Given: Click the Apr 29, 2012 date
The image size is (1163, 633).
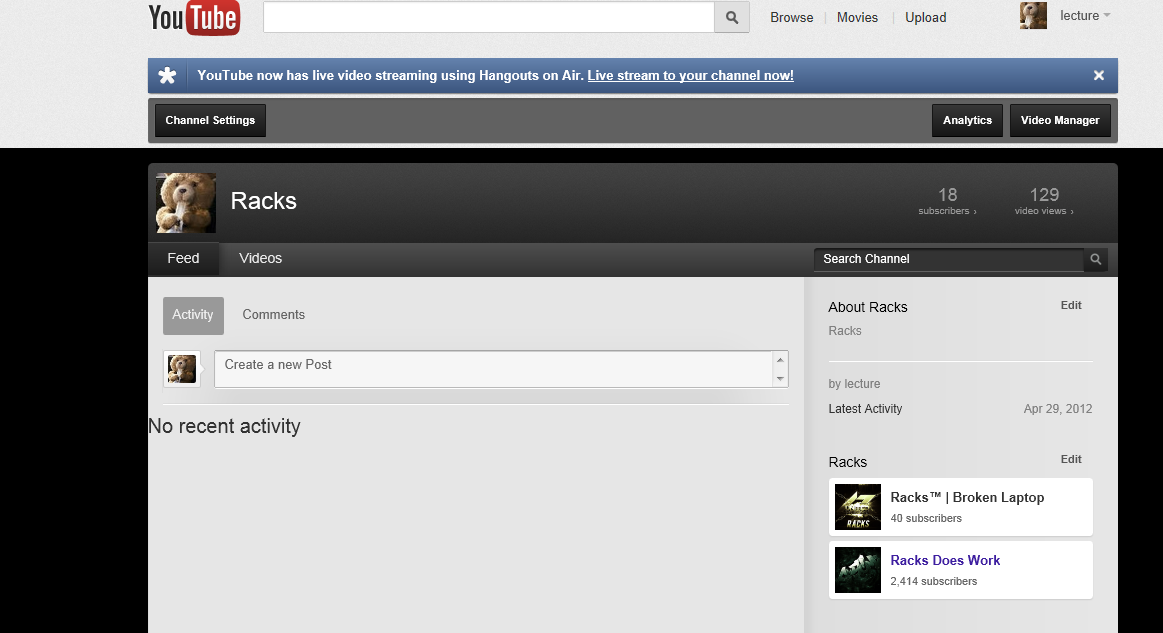Looking at the screenshot, I should tap(1058, 409).
